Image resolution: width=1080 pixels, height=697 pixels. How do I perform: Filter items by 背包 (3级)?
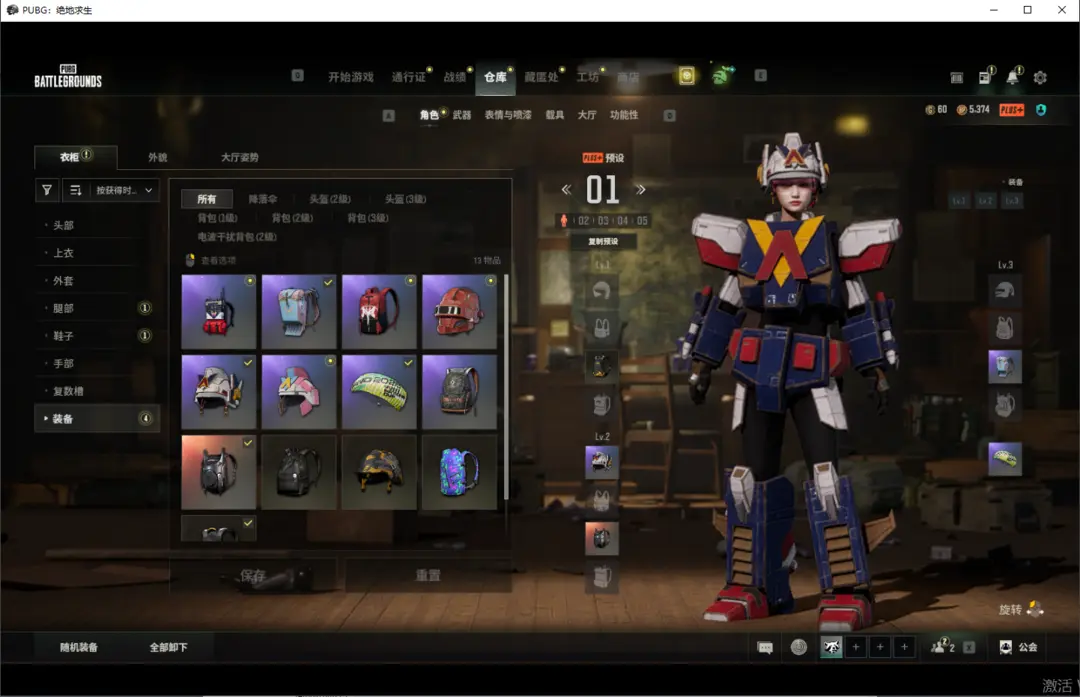click(368, 218)
